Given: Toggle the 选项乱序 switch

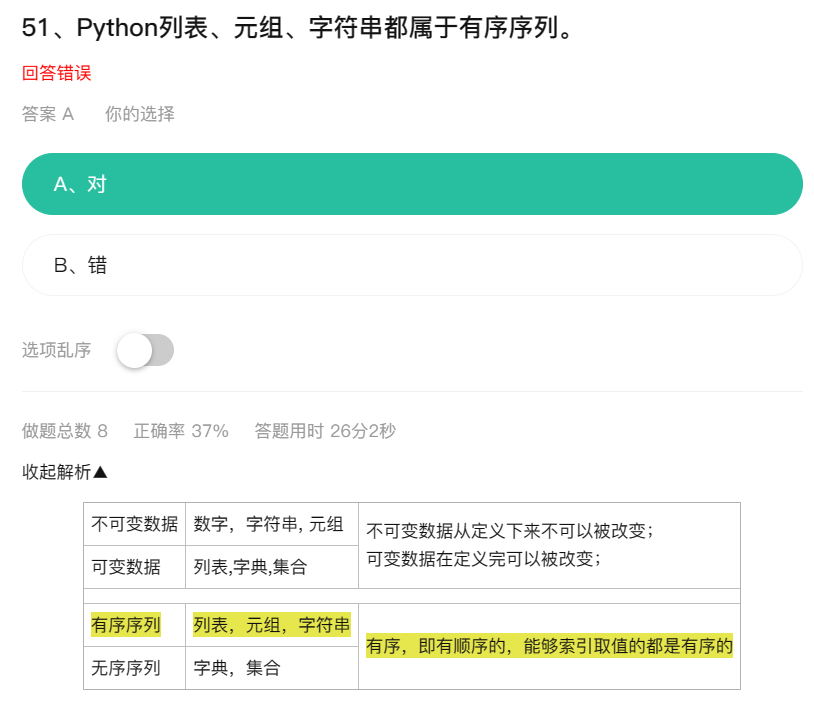Looking at the screenshot, I should (x=145, y=350).
